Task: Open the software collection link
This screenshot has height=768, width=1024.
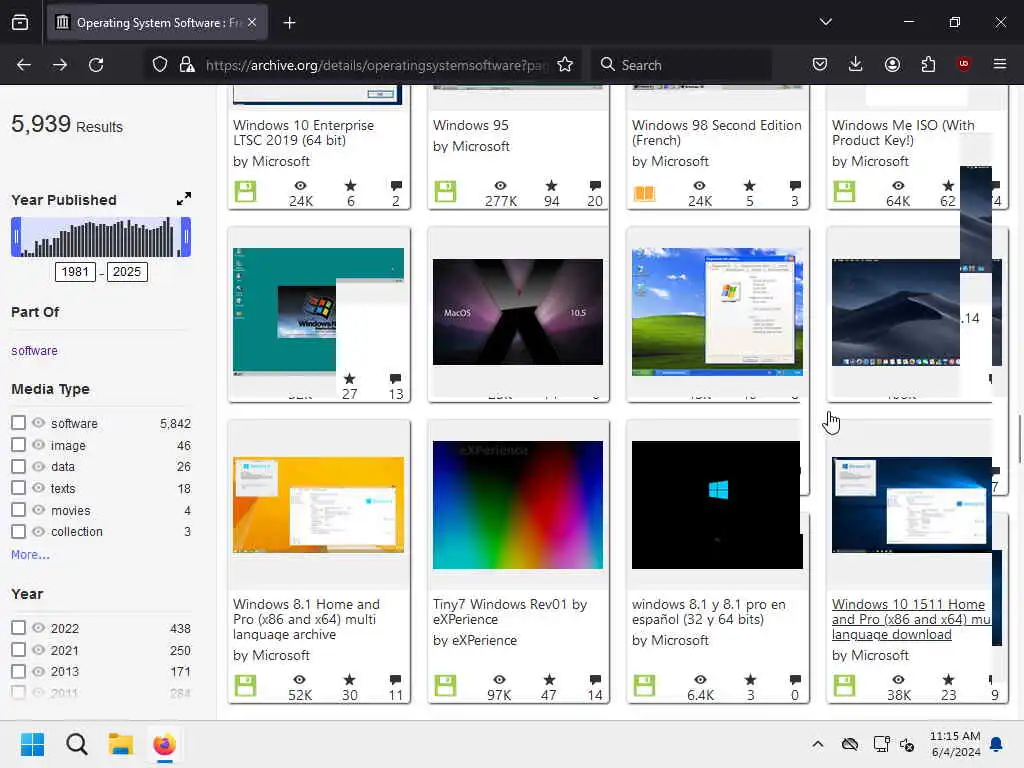Action: [34, 351]
